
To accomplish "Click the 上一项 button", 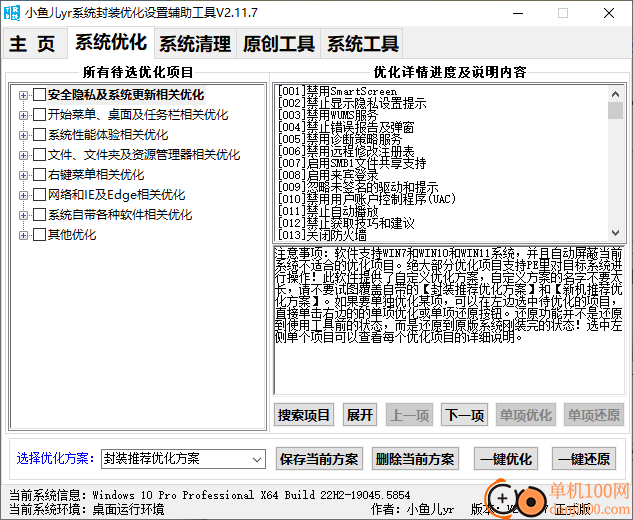I will pyautogui.click(x=409, y=415).
